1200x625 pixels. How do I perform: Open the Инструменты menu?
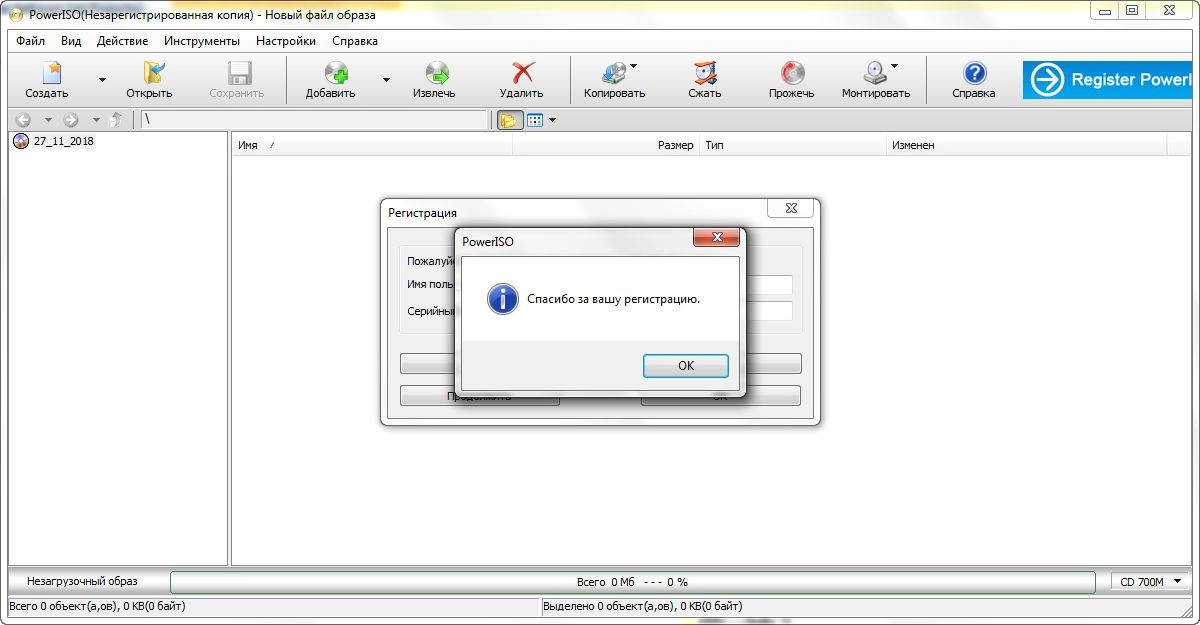[x=202, y=41]
